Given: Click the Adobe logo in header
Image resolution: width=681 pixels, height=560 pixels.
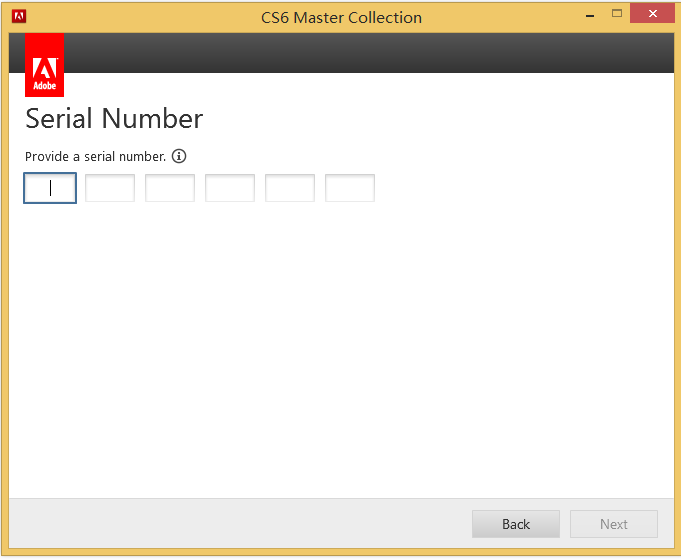Looking at the screenshot, I should coord(44,65).
